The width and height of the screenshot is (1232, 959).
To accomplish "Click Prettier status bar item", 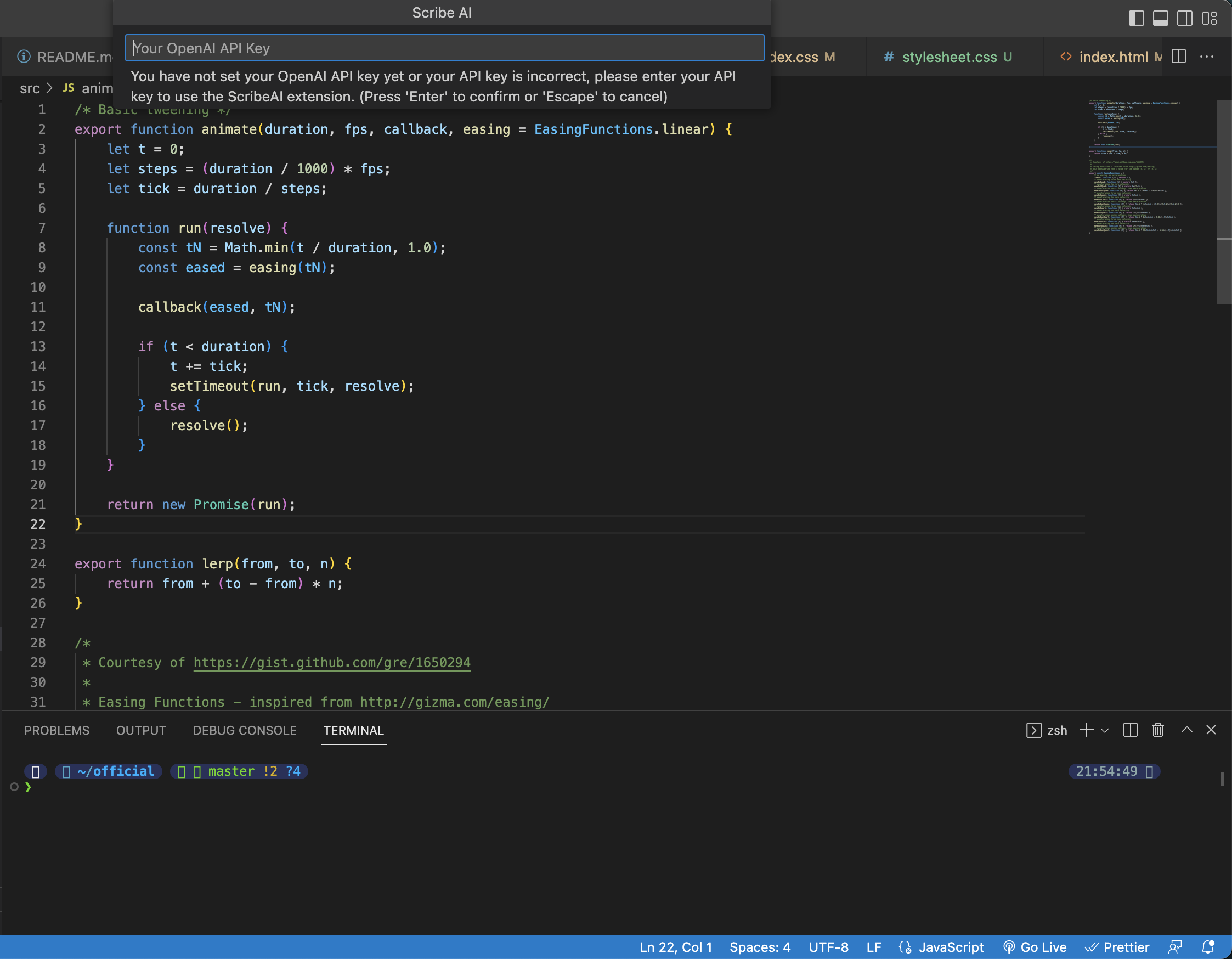I will [x=1117, y=947].
